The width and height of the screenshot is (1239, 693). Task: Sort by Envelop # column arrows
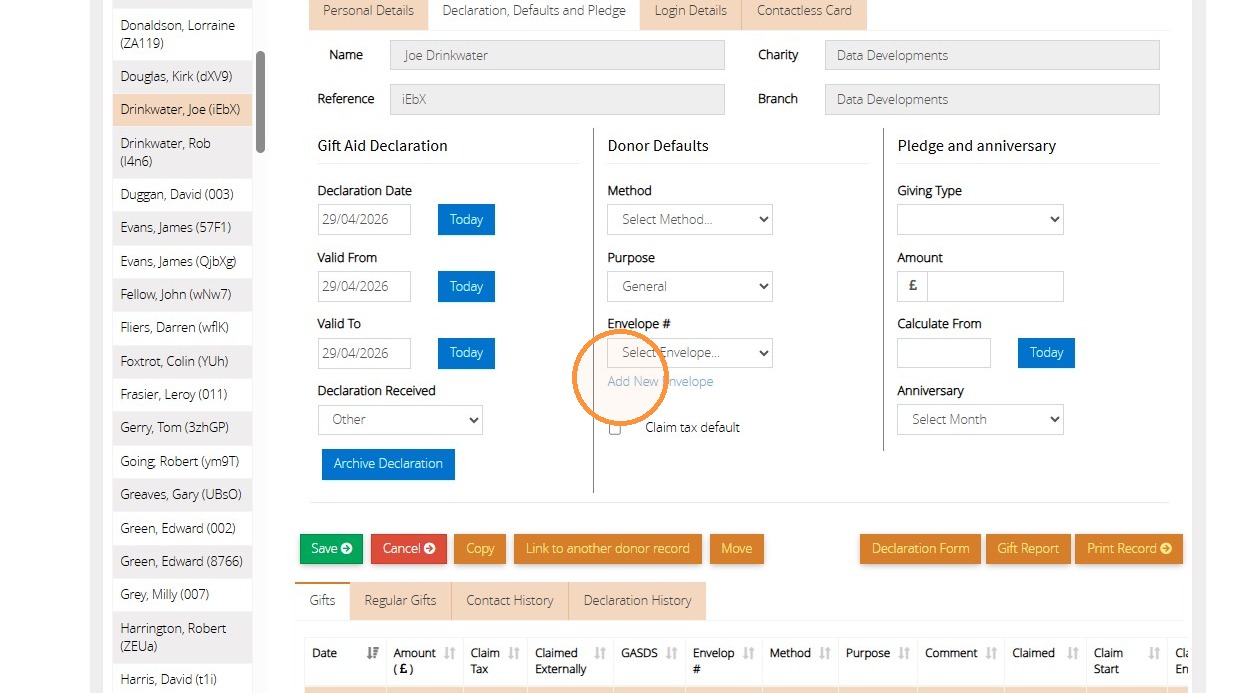point(748,653)
